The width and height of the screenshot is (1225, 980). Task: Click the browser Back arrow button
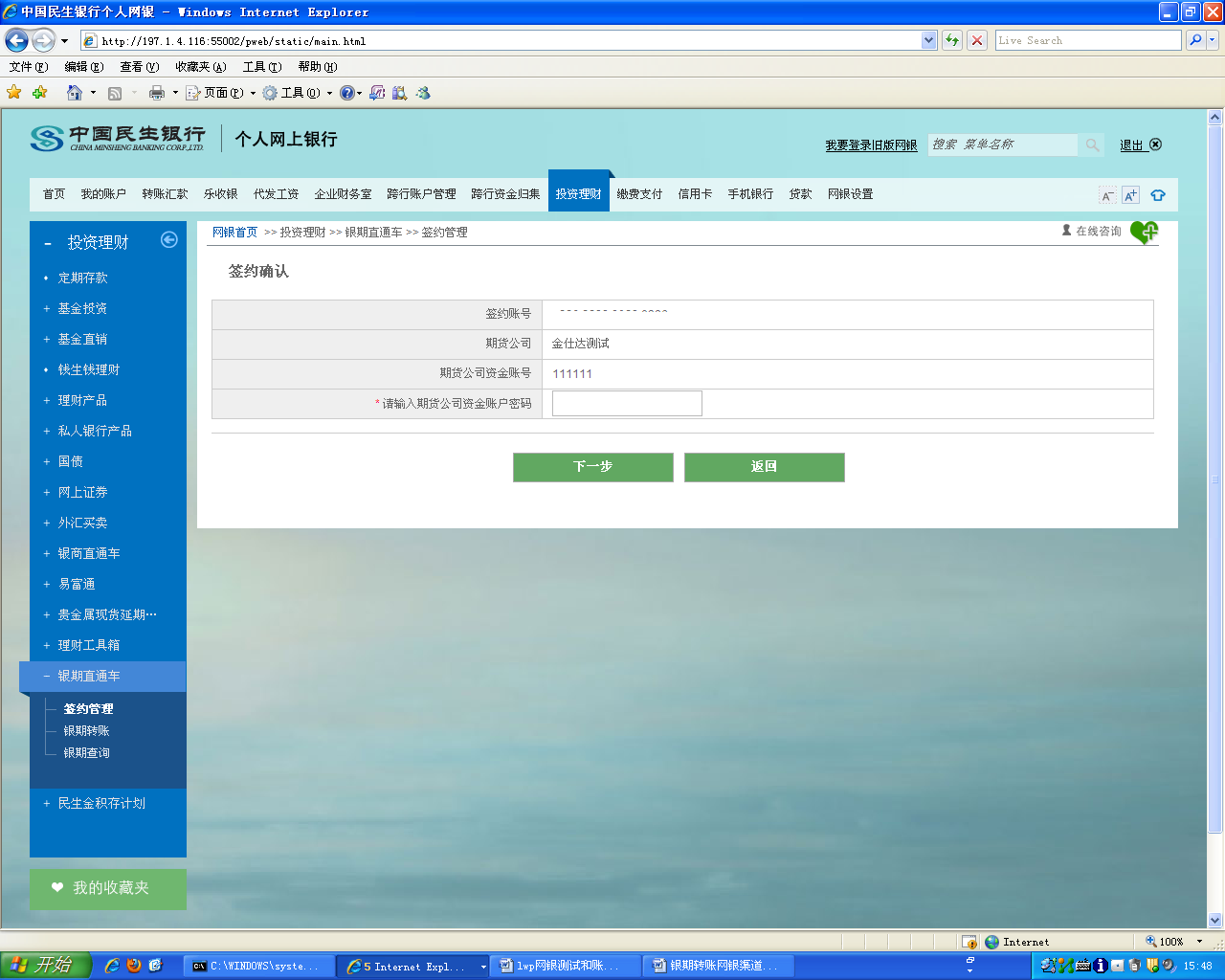click(x=16, y=40)
